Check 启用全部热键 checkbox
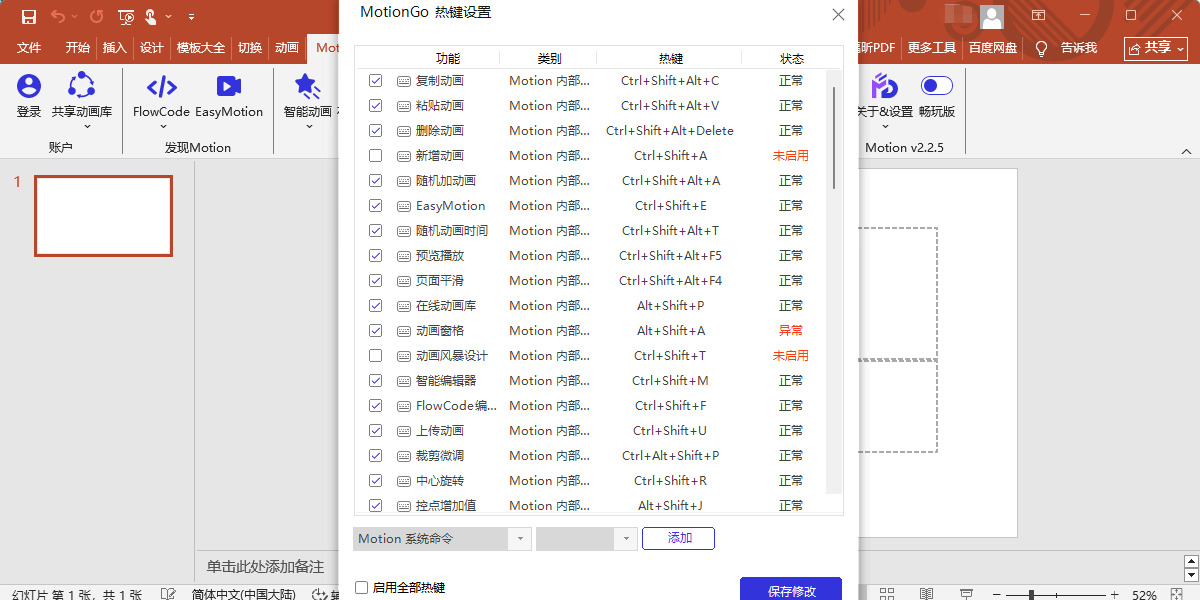 [362, 588]
